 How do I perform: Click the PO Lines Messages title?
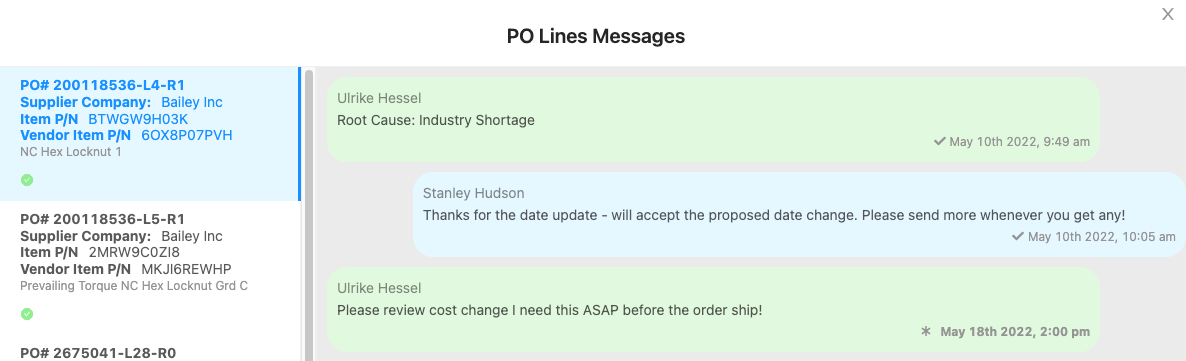point(596,36)
